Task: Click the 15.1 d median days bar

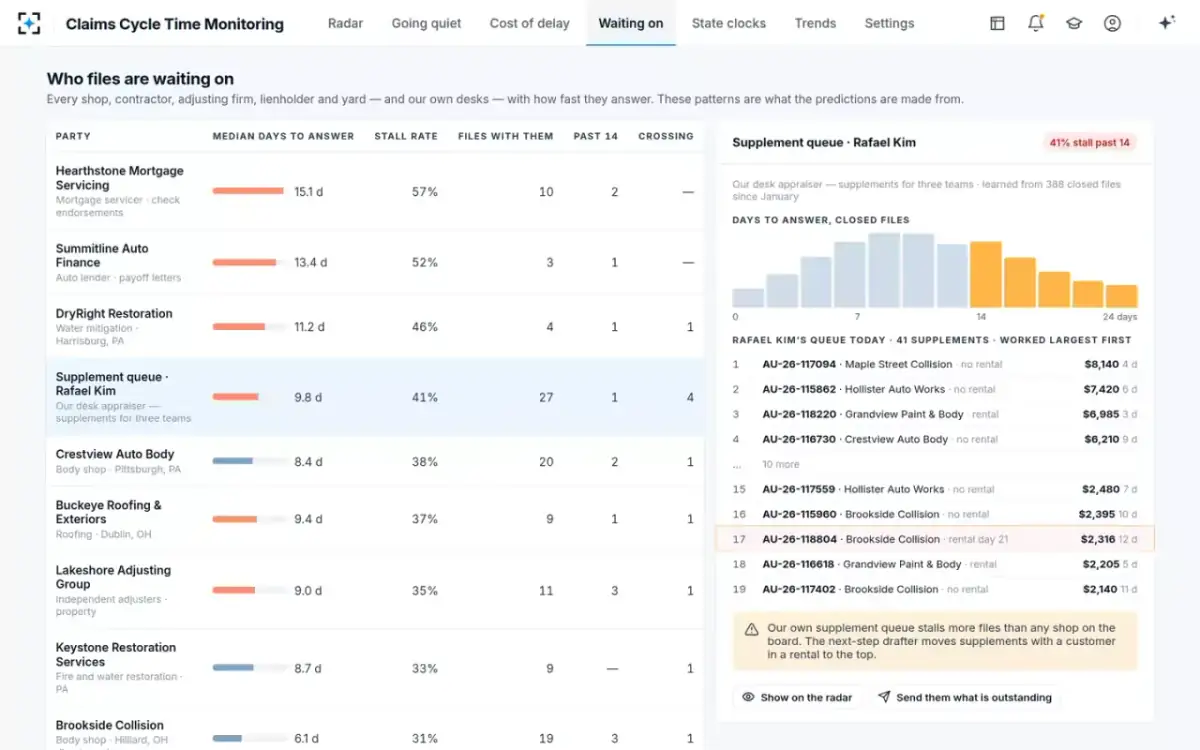Action: pos(248,191)
